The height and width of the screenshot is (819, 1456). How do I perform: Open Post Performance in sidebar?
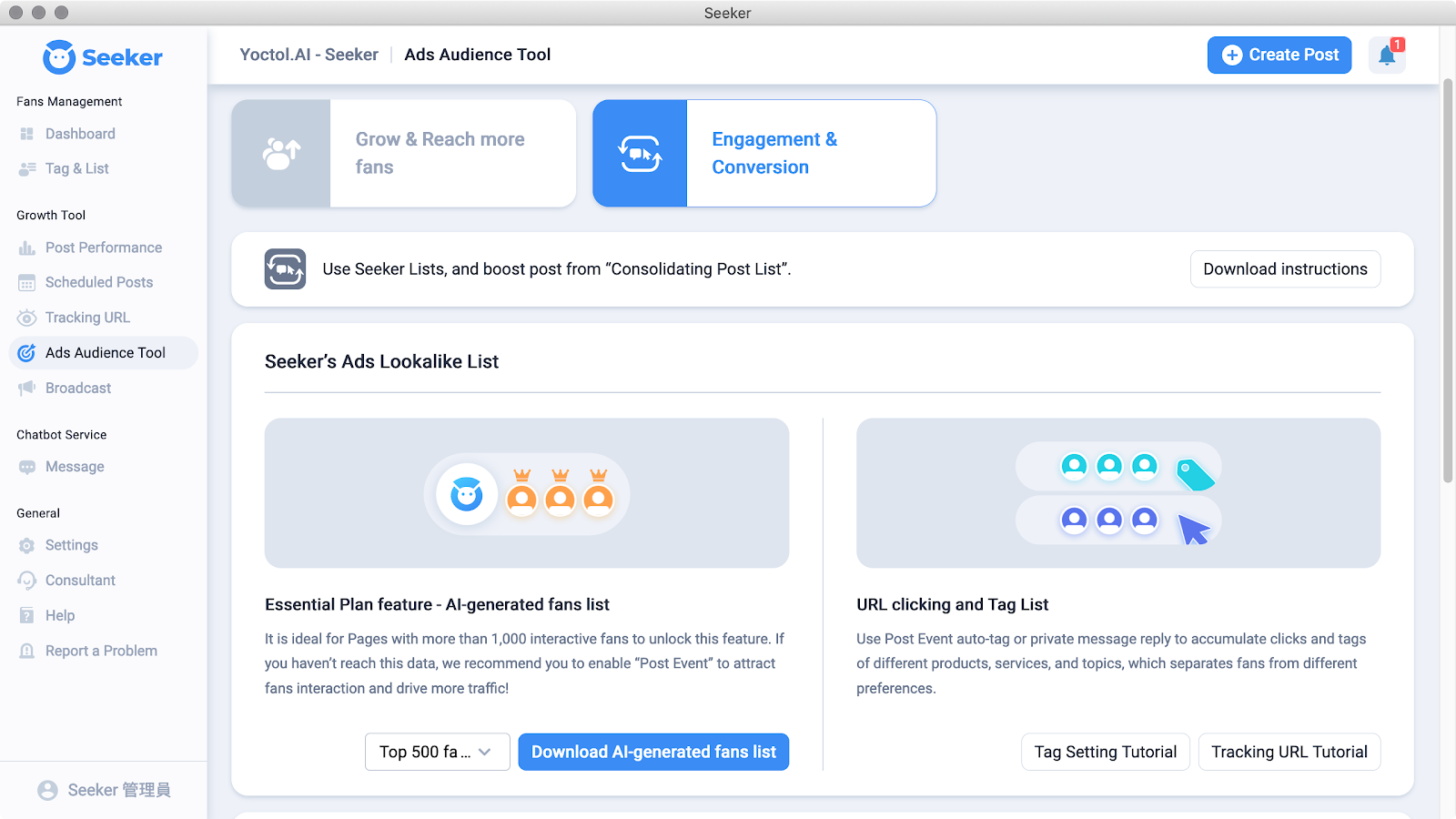coord(103,248)
